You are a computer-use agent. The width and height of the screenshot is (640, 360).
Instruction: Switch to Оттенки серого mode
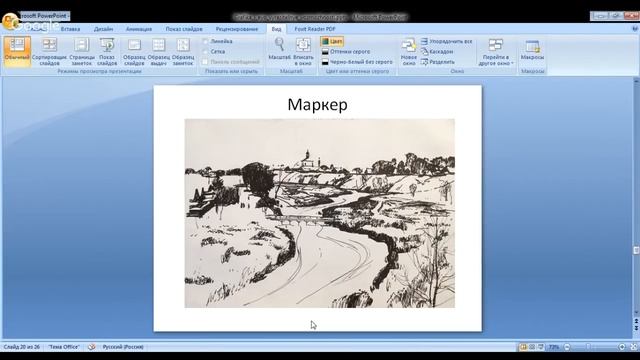[x=346, y=52]
